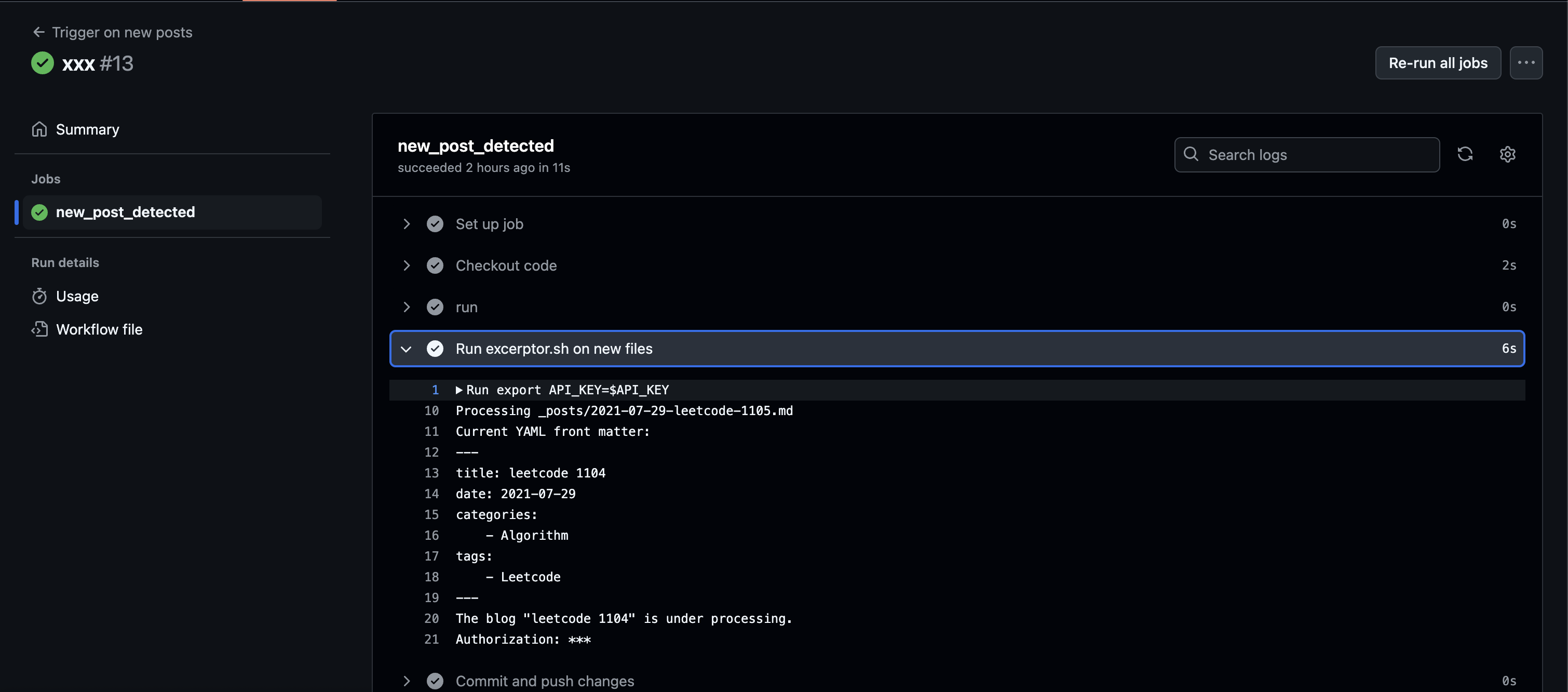This screenshot has height=692, width=1568.
Task: Select log text 'Processing _posts/2021-07-29-leetcode-1105.md'
Action: (x=624, y=411)
